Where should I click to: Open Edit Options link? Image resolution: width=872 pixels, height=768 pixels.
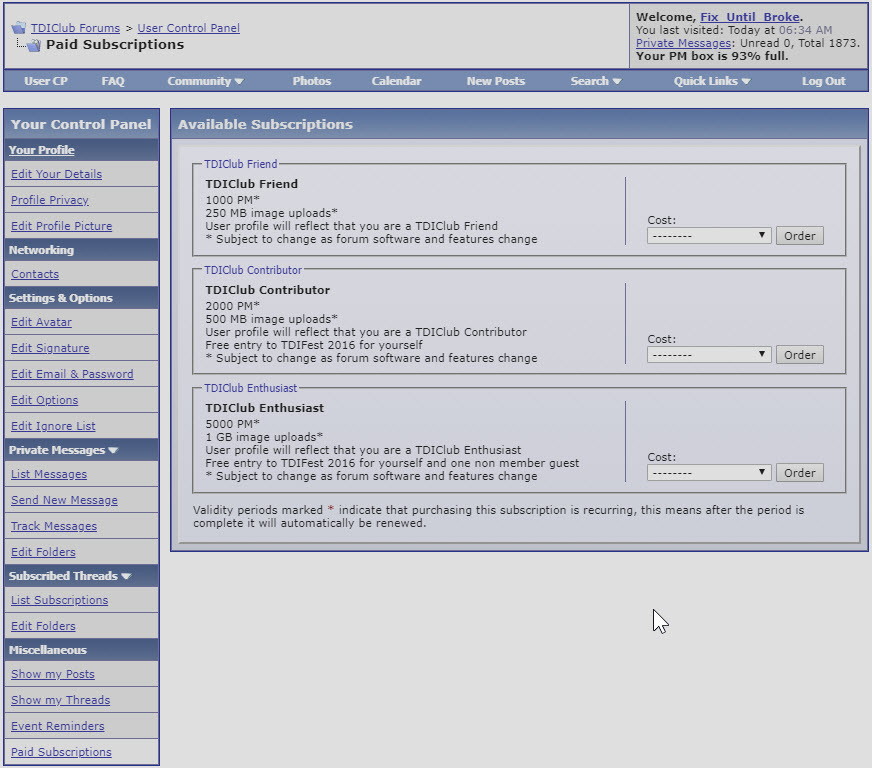[x=44, y=400]
